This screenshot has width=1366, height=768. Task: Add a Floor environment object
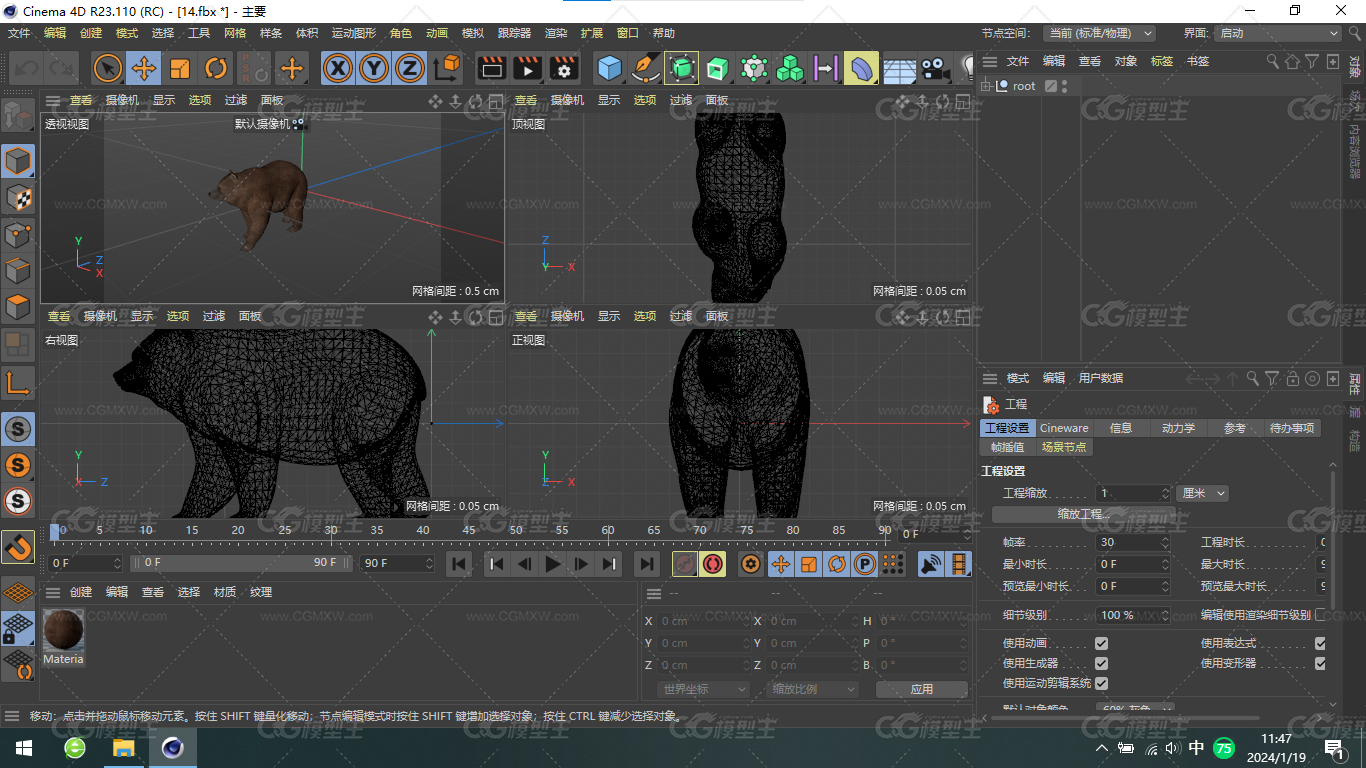click(899, 68)
